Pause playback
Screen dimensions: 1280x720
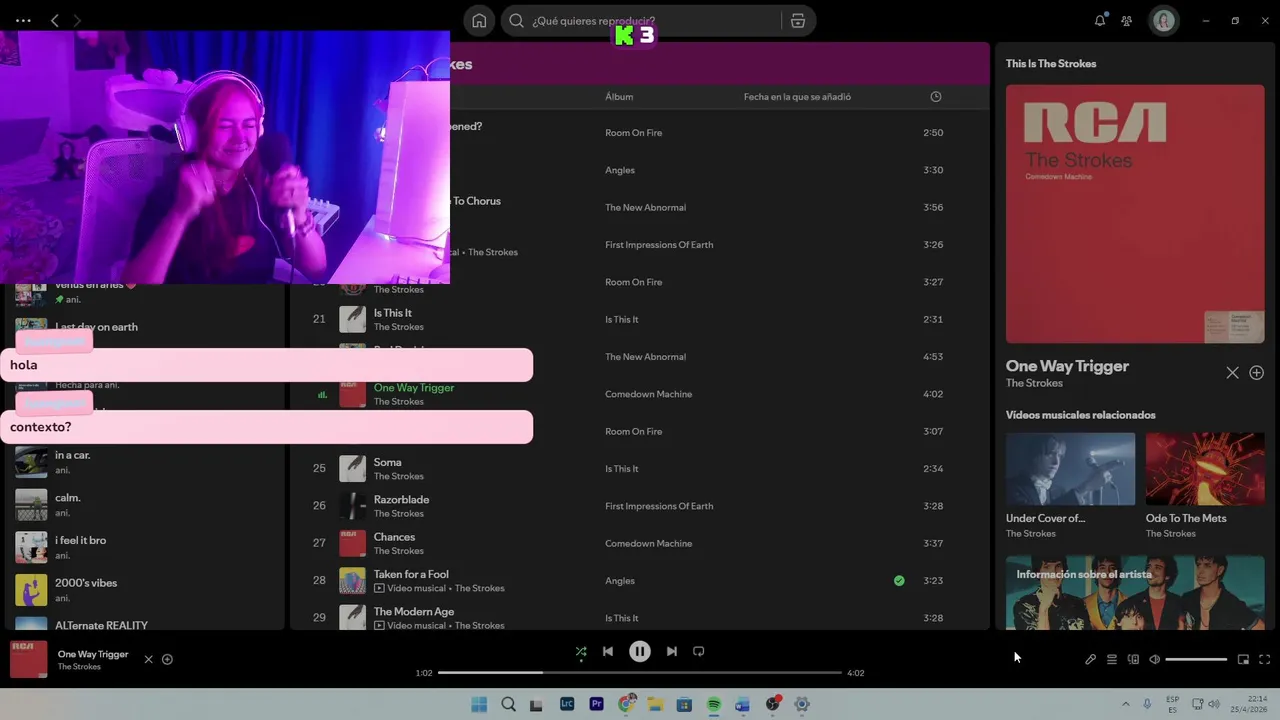point(640,651)
